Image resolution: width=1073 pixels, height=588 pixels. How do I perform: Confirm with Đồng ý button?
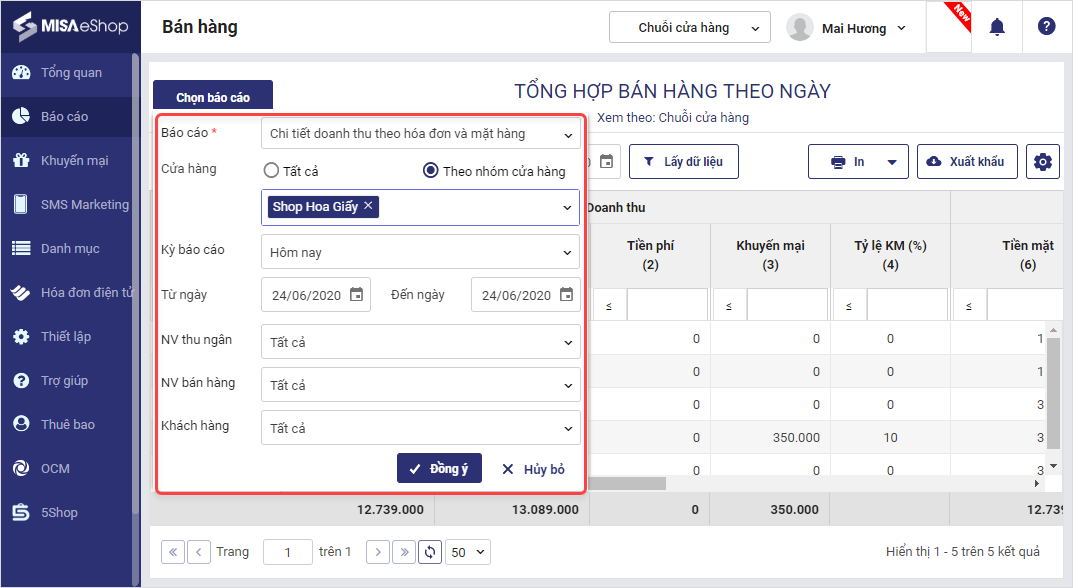click(439, 468)
